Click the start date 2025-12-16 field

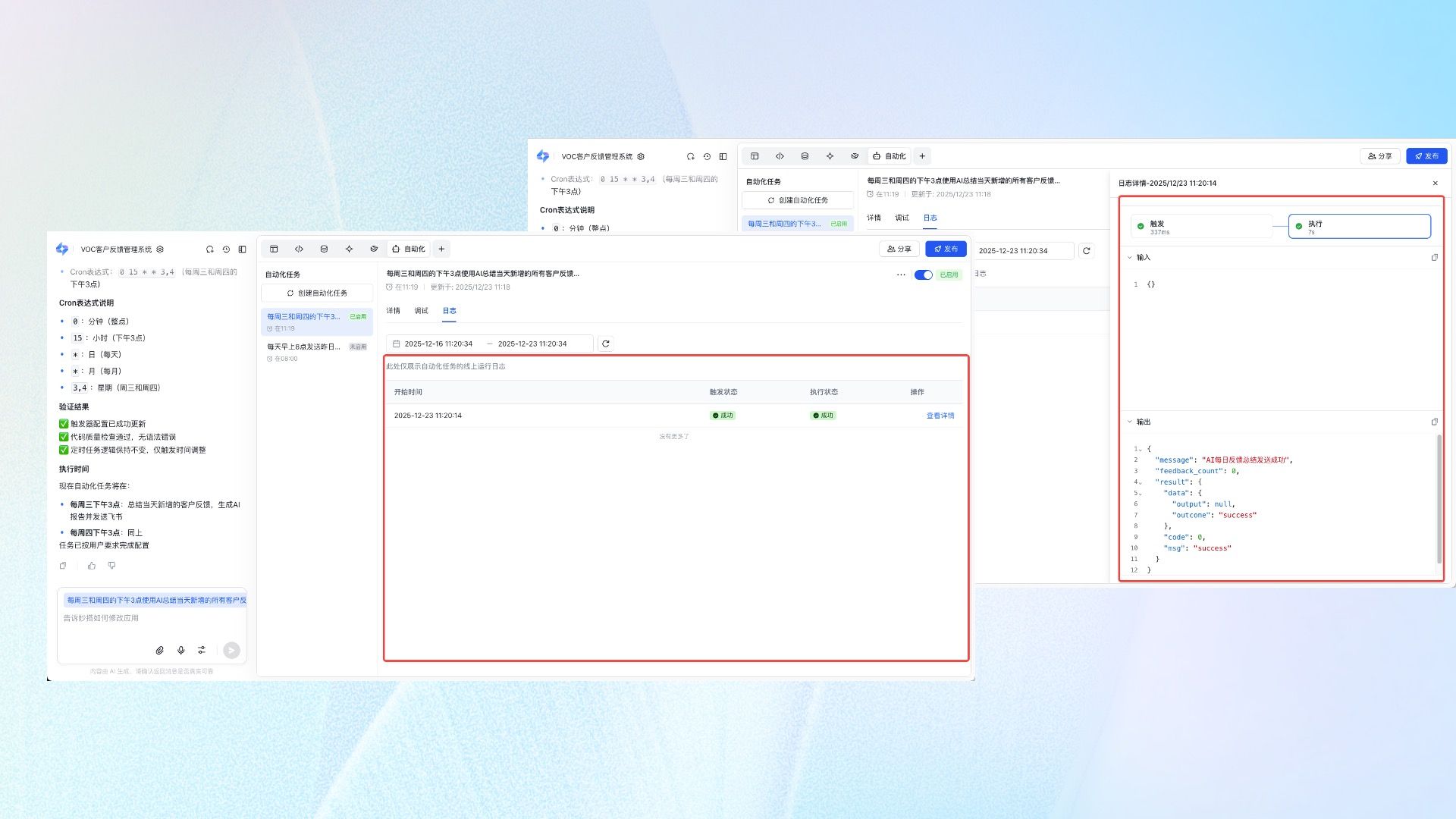click(438, 344)
